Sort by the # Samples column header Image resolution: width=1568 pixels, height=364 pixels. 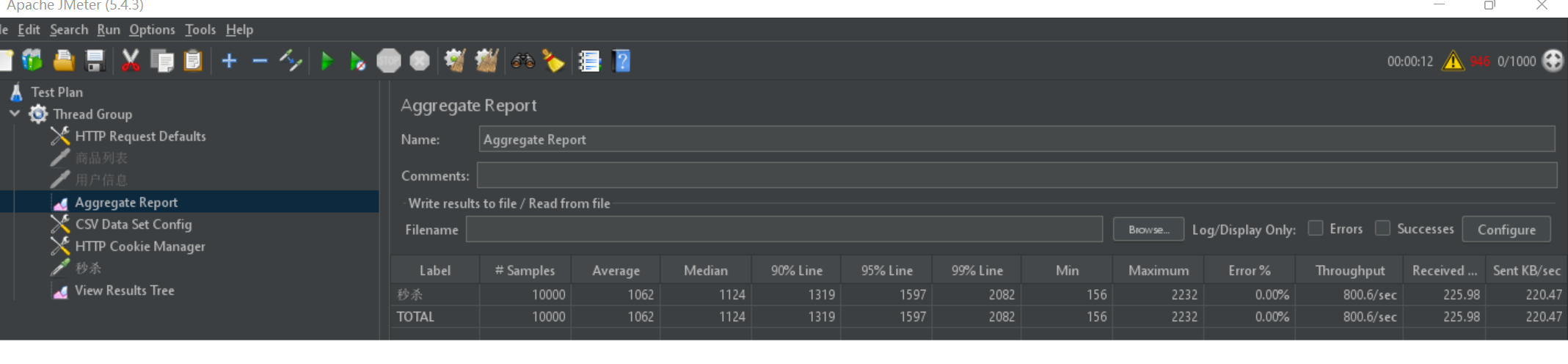[x=525, y=270]
